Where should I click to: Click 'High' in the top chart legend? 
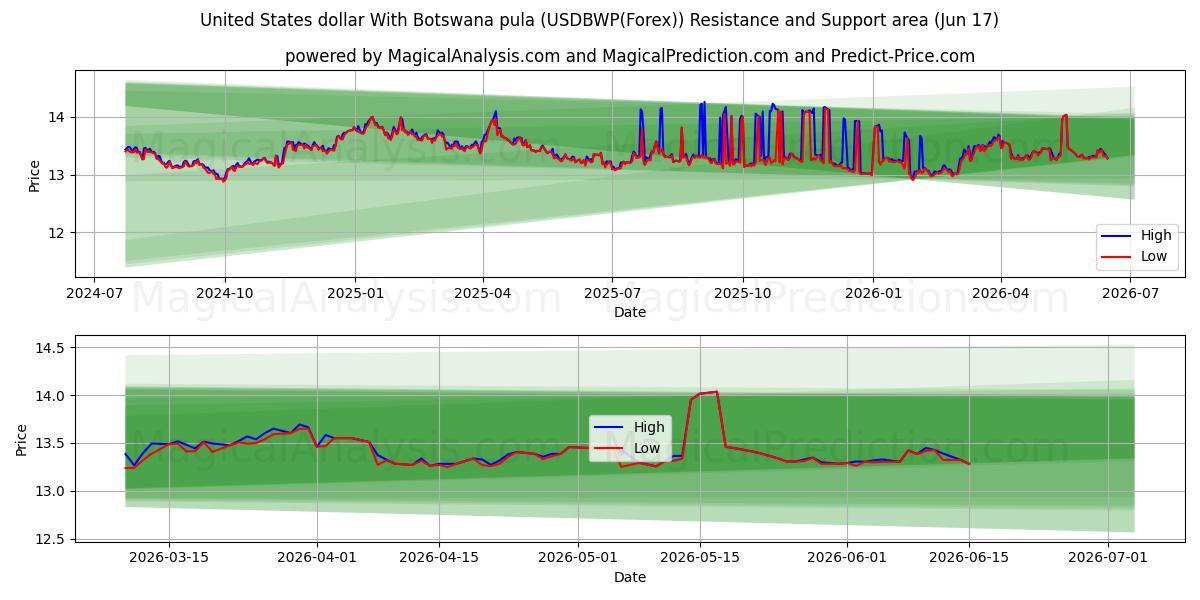(x=1156, y=236)
